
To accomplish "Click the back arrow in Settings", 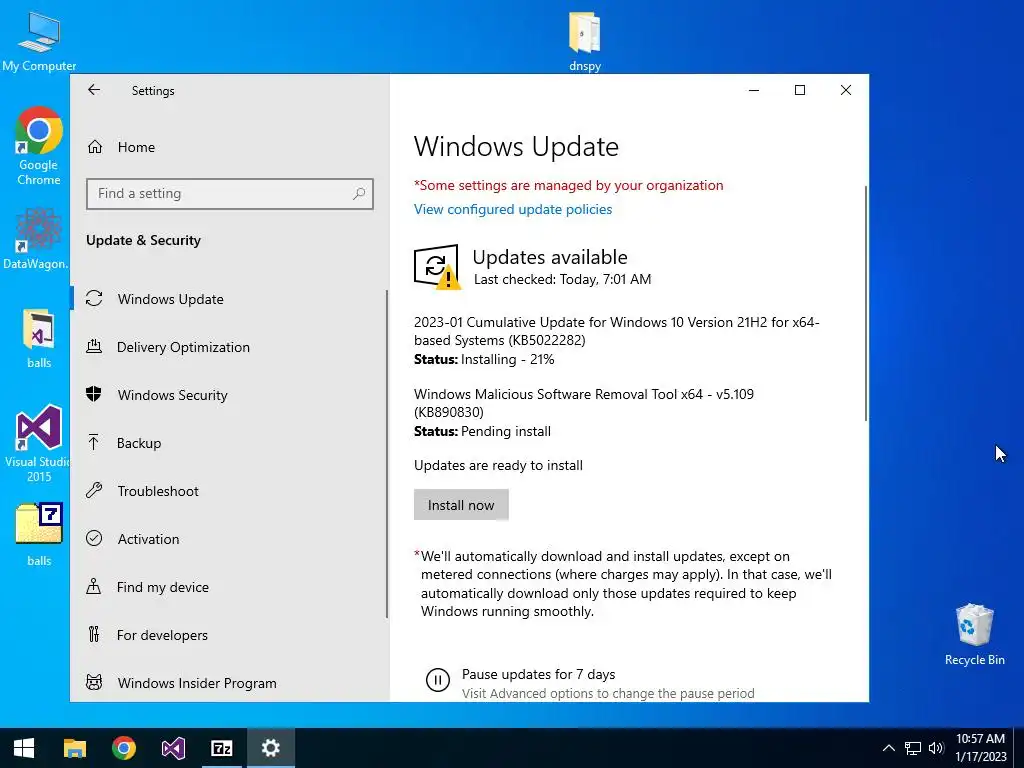I will [x=94, y=90].
